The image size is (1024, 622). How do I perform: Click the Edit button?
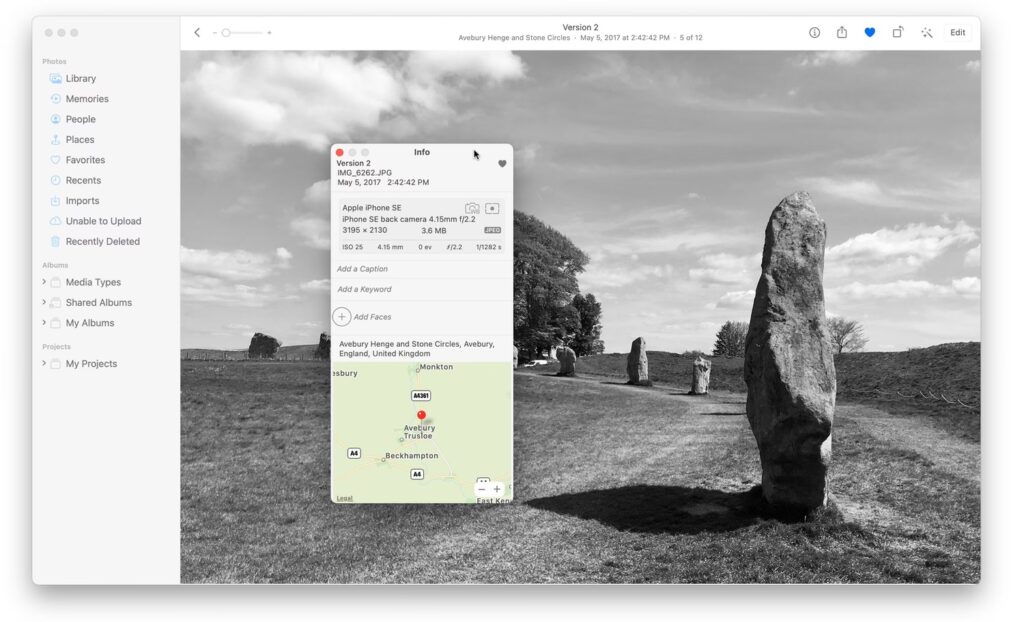click(957, 33)
